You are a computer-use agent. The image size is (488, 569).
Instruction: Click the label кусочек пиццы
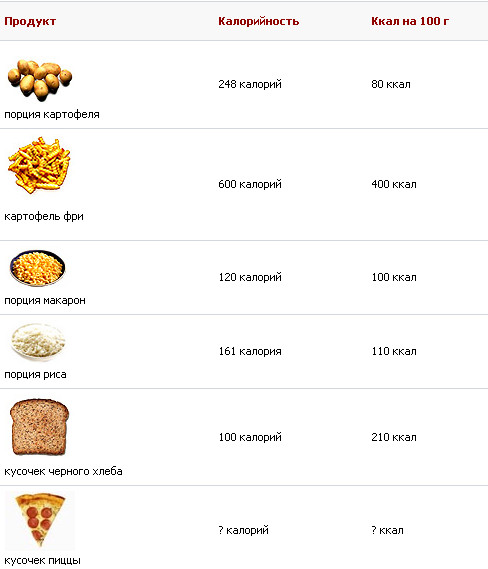coord(42,560)
